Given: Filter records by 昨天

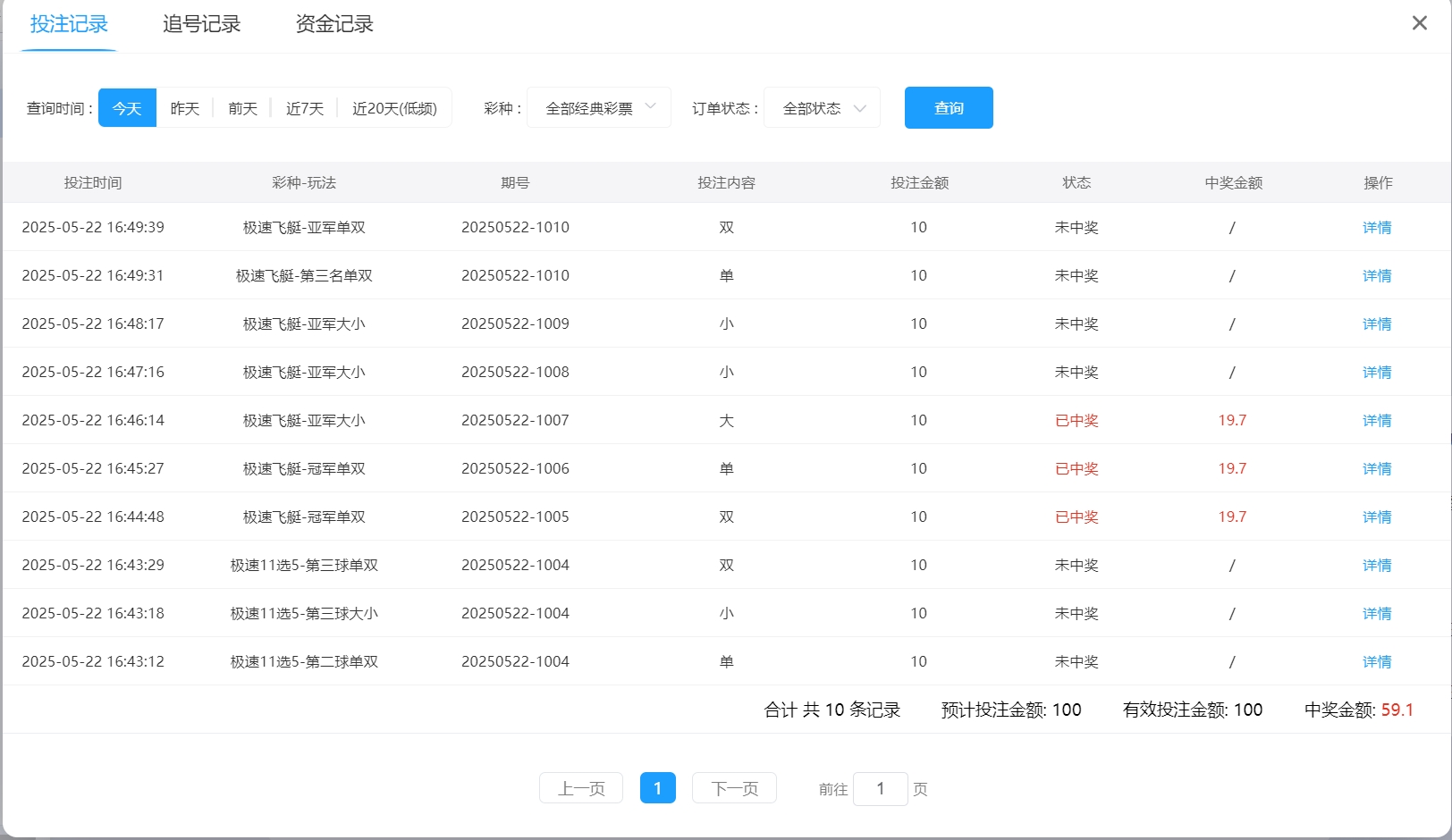Looking at the screenshot, I should 185,108.
